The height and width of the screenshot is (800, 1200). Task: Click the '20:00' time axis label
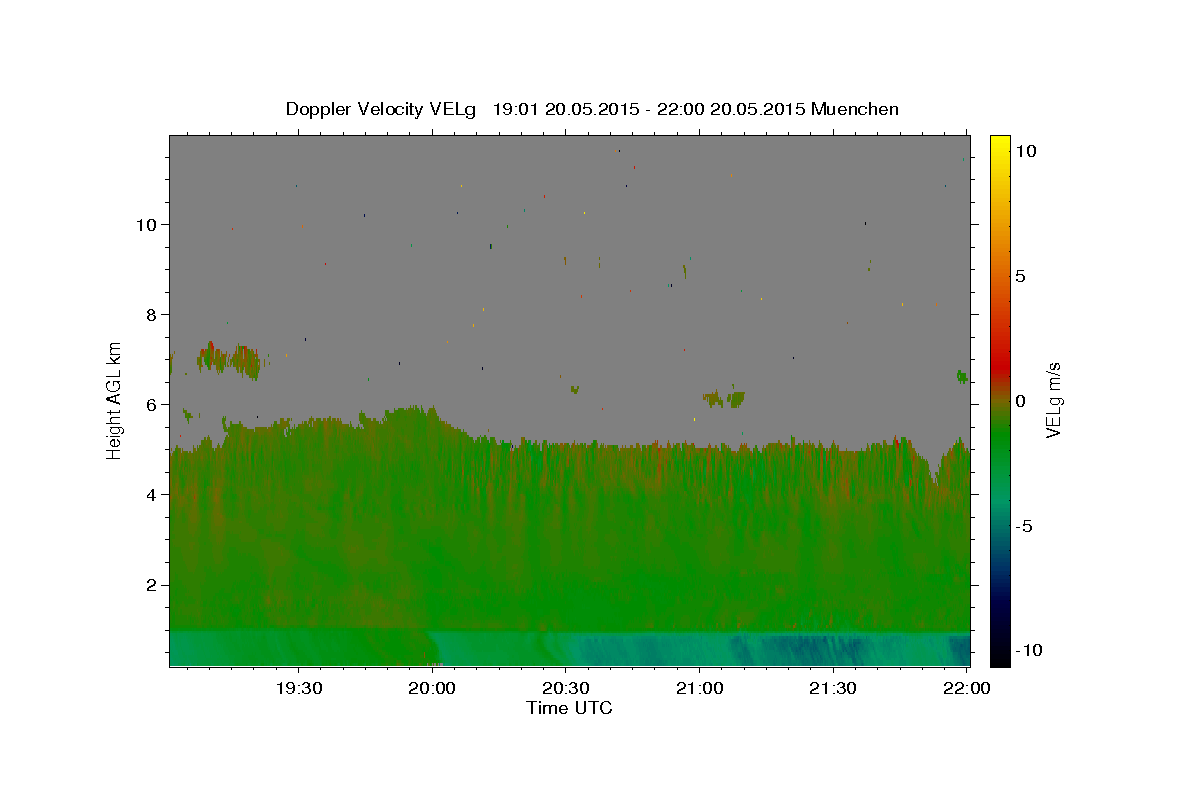[432, 688]
